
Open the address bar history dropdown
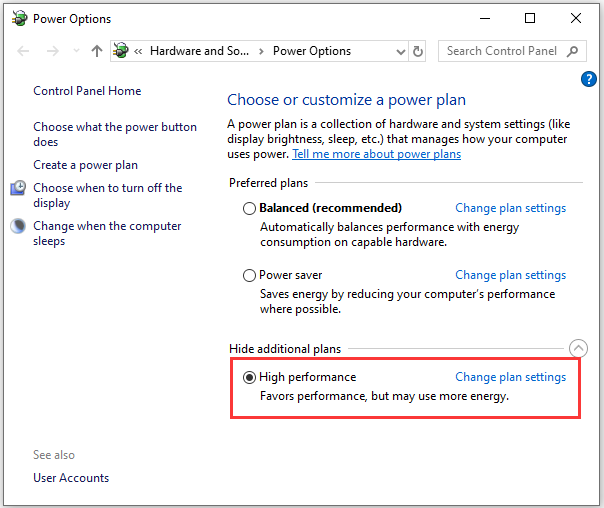401,52
